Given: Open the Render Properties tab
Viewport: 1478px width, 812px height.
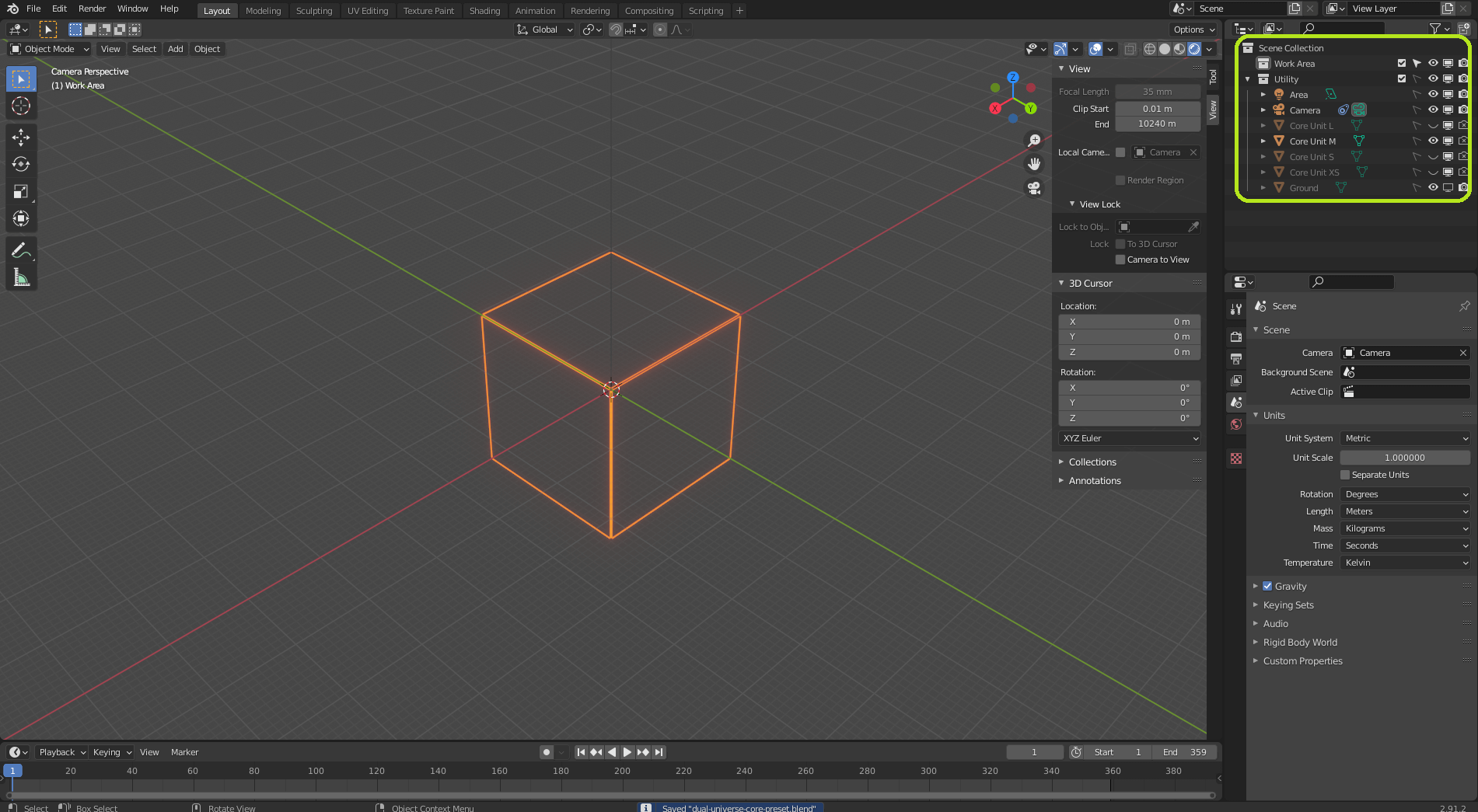Looking at the screenshot, I should coord(1236,336).
